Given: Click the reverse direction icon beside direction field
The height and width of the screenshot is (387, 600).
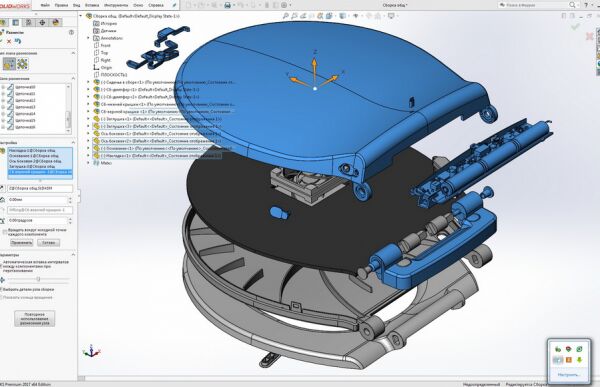Looking at the screenshot, I should click(x=2, y=188).
